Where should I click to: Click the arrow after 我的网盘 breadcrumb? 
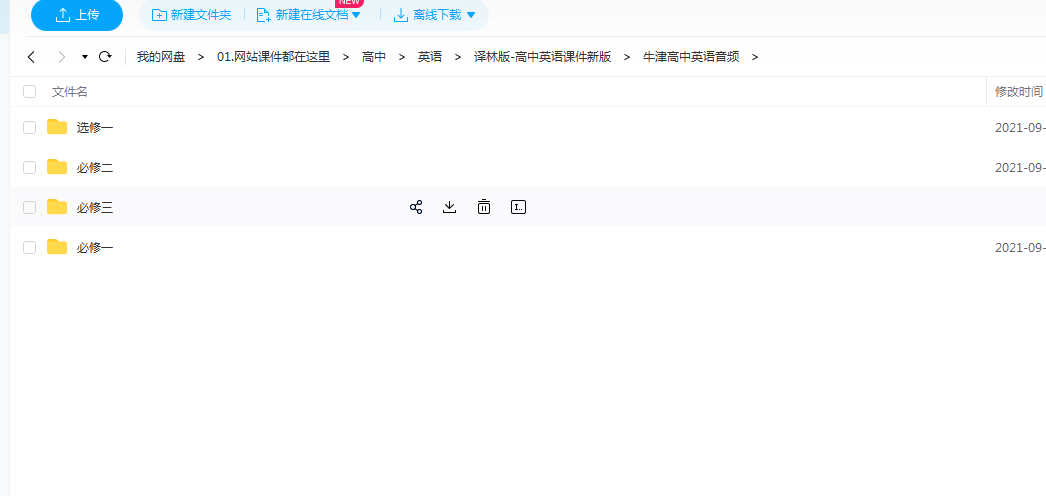point(201,57)
